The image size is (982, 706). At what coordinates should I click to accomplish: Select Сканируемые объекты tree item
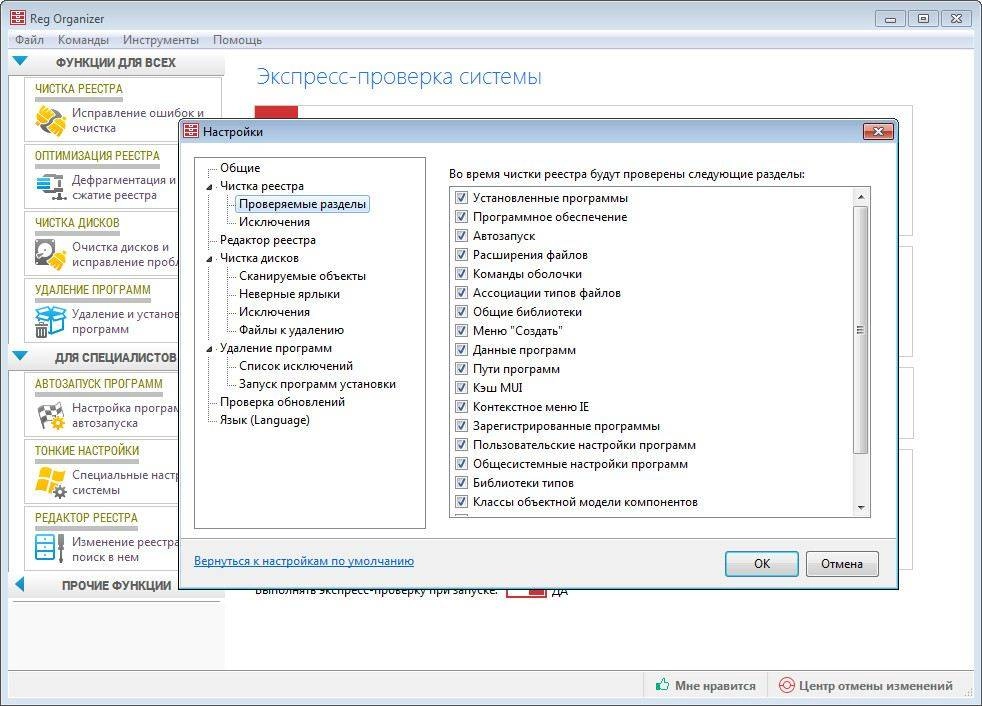(302, 276)
